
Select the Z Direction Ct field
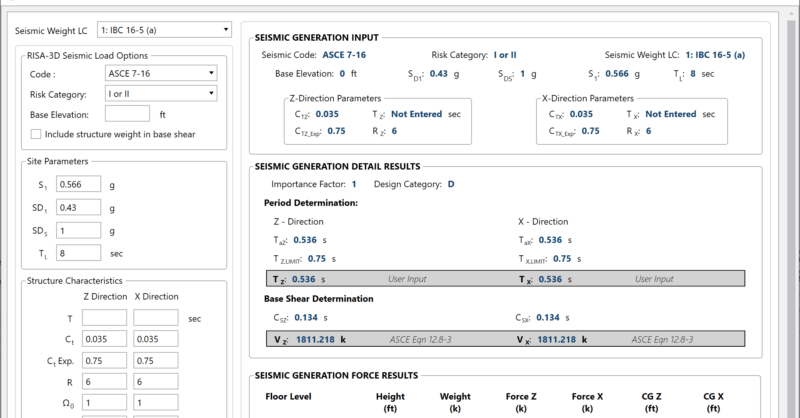[x=104, y=341]
